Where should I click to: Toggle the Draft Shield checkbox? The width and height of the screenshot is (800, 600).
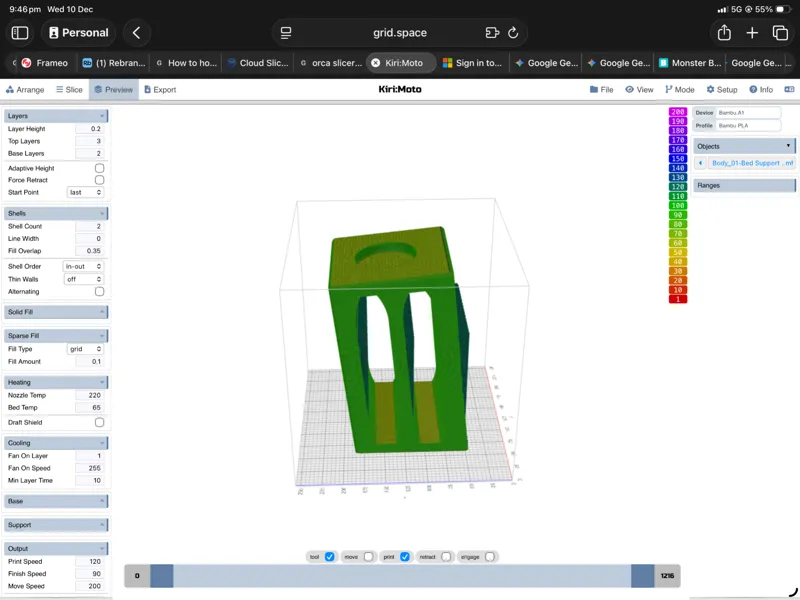(x=99, y=422)
